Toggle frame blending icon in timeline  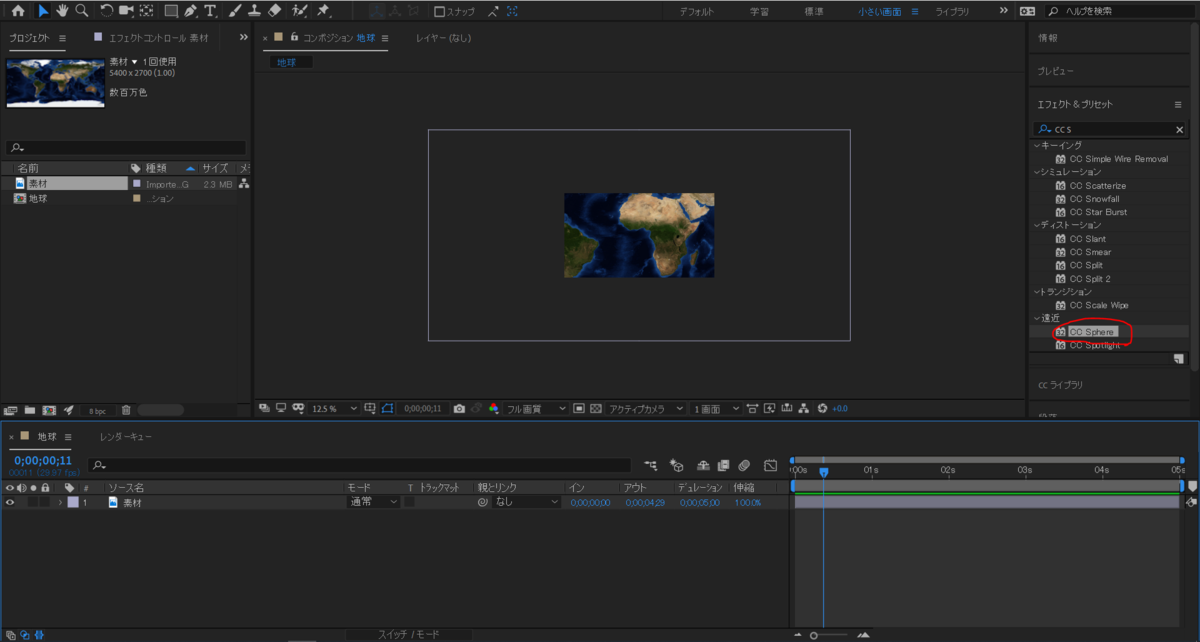(724, 465)
